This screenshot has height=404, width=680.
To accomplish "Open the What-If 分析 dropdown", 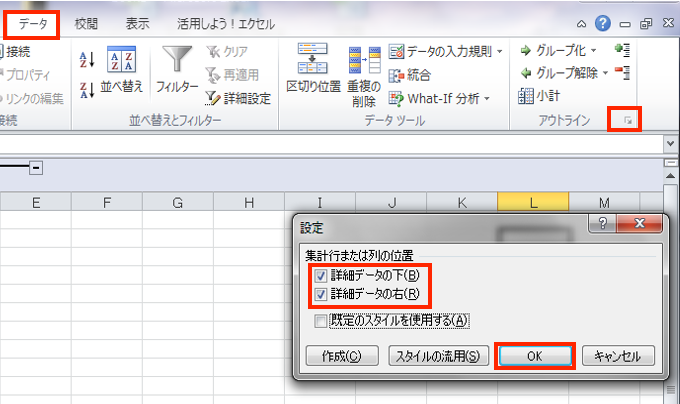I will 487,99.
